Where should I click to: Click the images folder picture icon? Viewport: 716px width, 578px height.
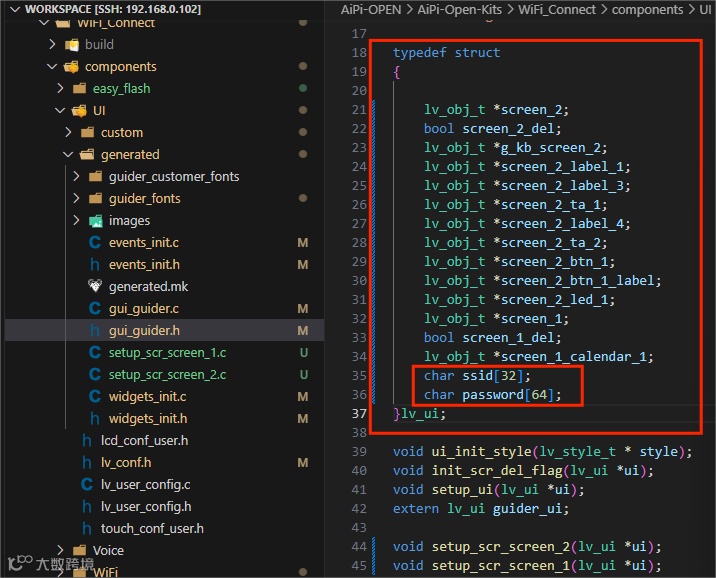click(95, 221)
